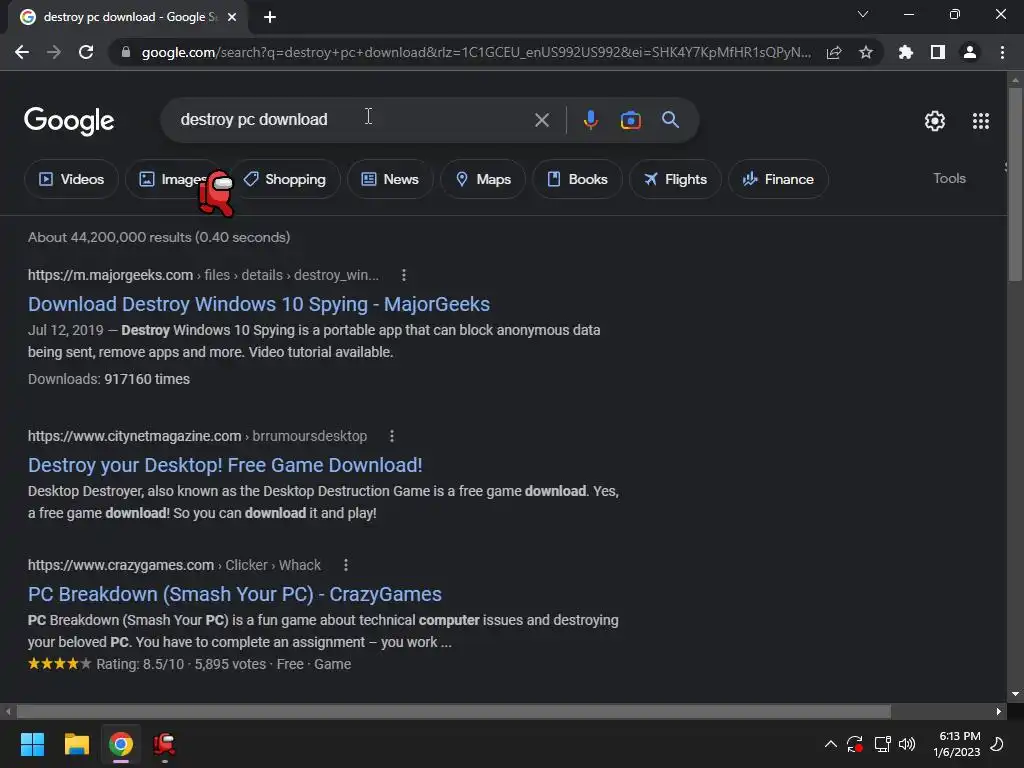Go to the Google homepage logo
Screen dimensions: 1024x768
click(69, 121)
